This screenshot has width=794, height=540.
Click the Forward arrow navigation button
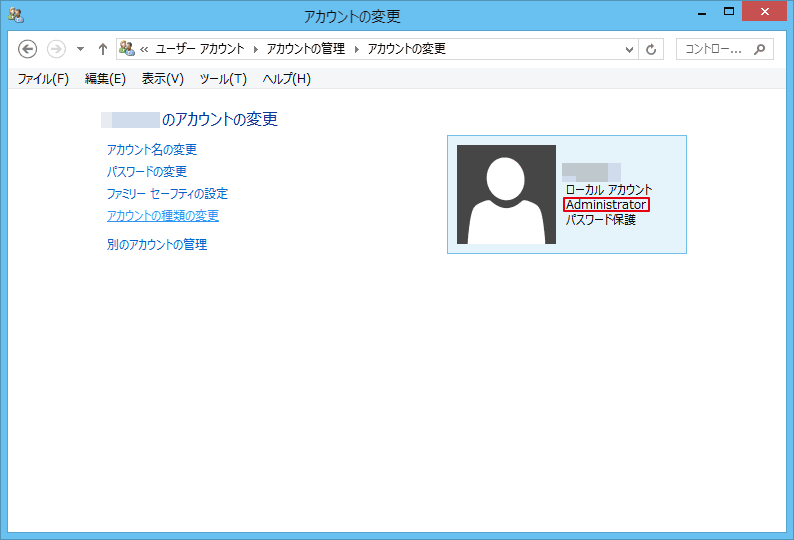[x=56, y=49]
